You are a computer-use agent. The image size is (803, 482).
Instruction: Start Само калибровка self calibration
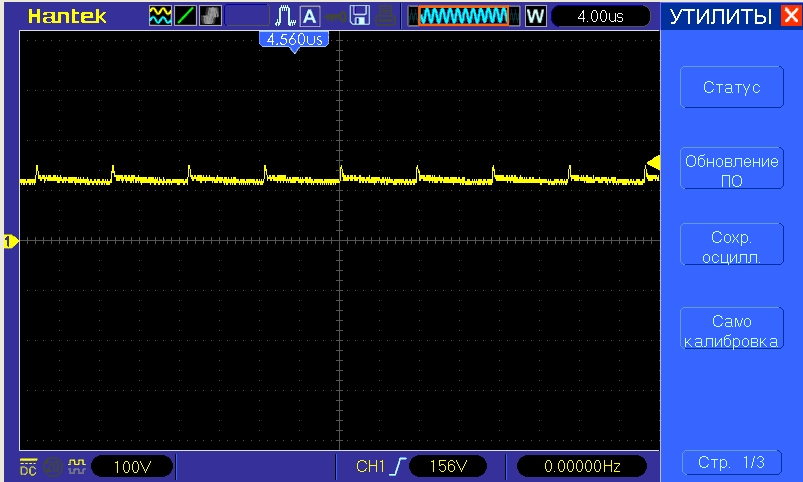pos(731,331)
